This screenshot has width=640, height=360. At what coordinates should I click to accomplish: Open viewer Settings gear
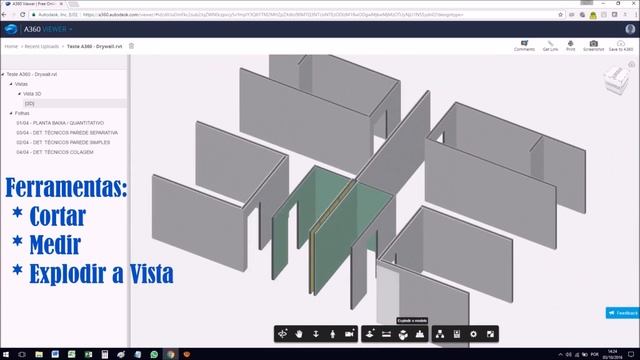(473, 334)
